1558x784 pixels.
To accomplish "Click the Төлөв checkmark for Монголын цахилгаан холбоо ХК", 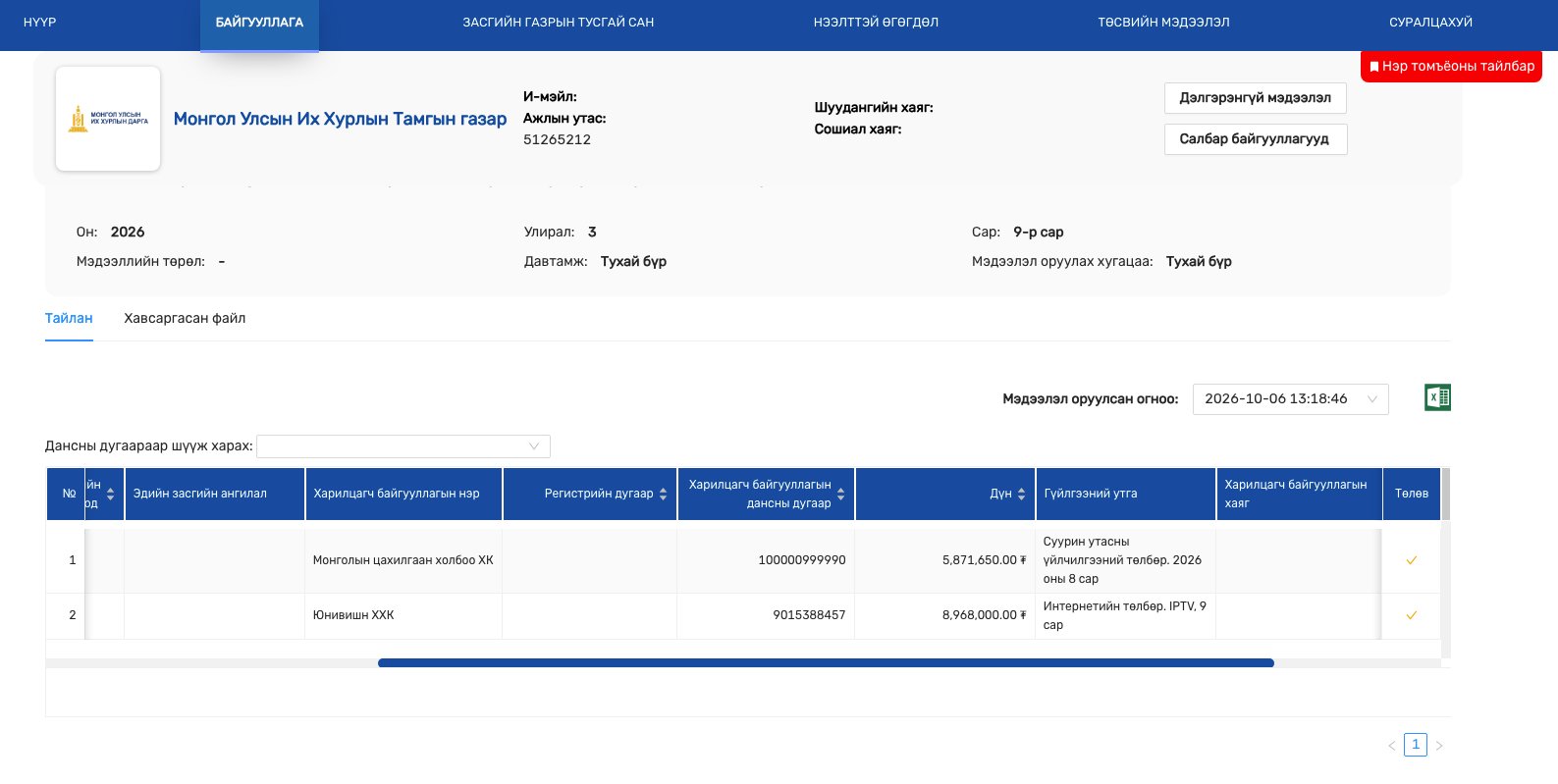I will (1411, 560).
